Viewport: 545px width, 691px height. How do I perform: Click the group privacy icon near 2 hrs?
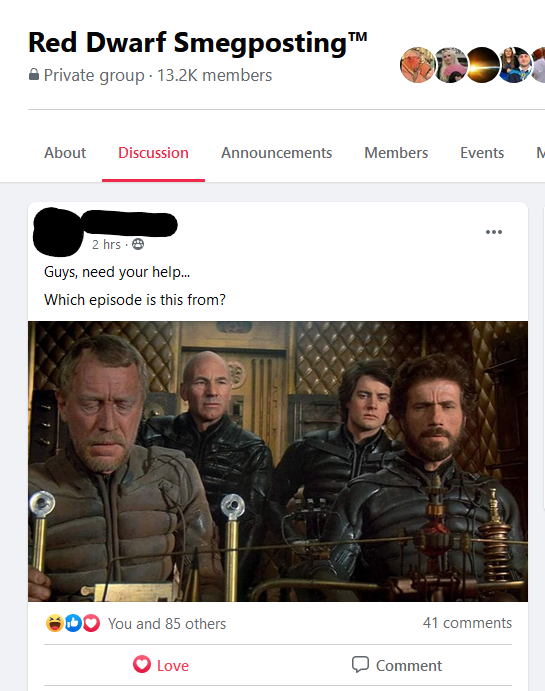(x=138, y=244)
